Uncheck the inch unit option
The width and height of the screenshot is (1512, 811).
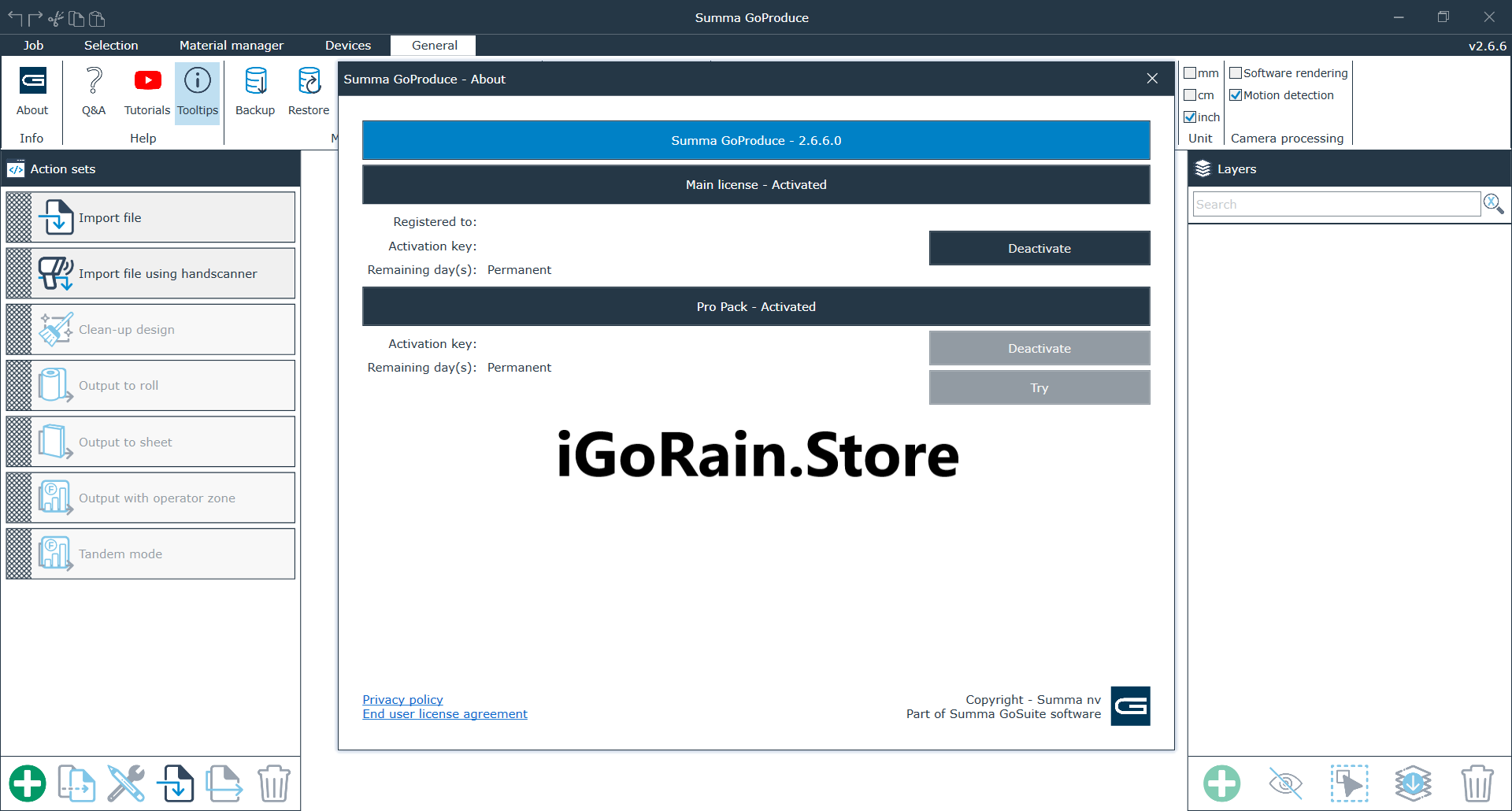pos(1191,117)
